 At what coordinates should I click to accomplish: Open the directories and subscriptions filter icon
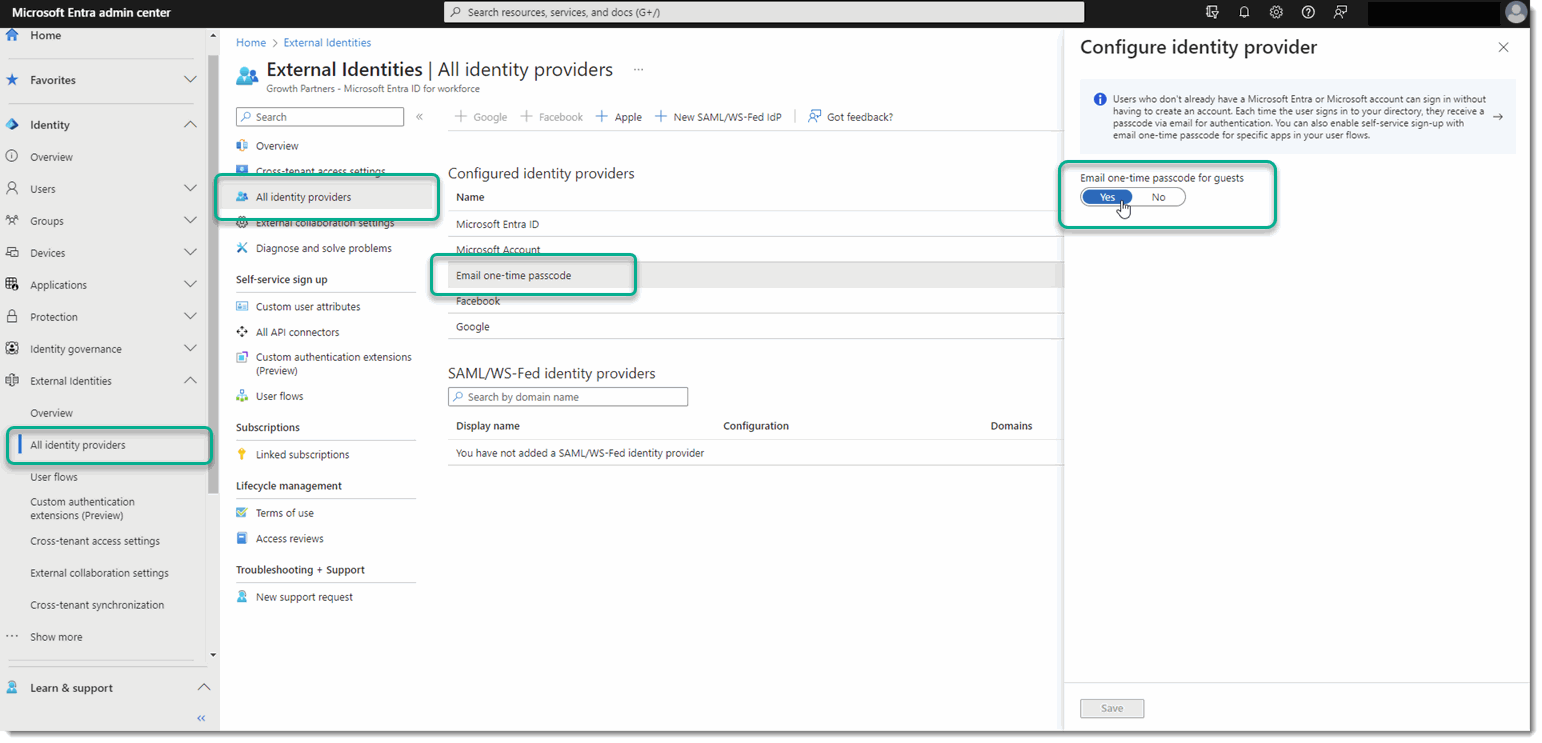[x=1213, y=12]
